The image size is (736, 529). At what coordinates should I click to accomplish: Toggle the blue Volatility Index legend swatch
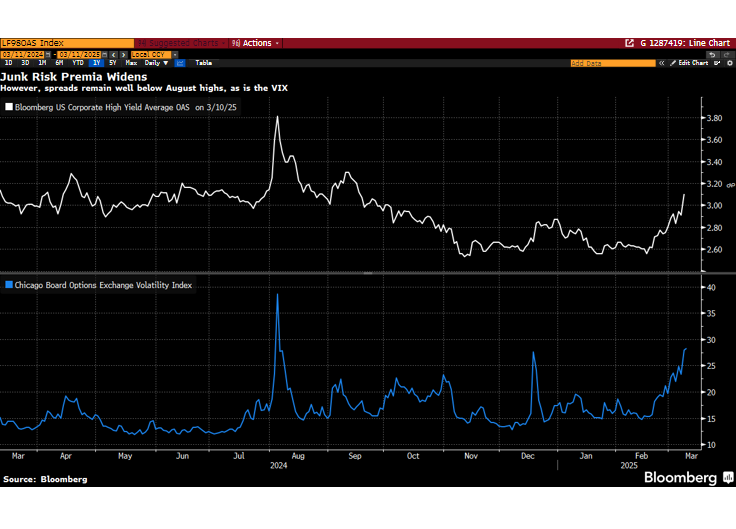click(9, 284)
